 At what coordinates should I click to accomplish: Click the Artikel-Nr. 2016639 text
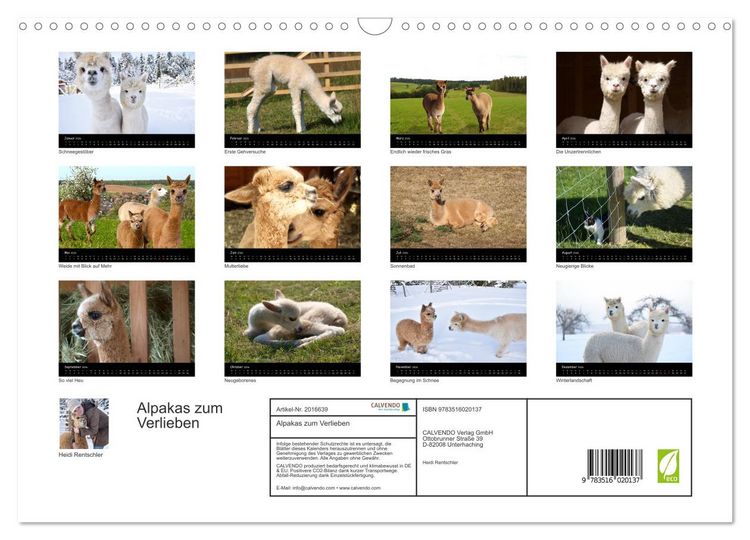pos(302,409)
